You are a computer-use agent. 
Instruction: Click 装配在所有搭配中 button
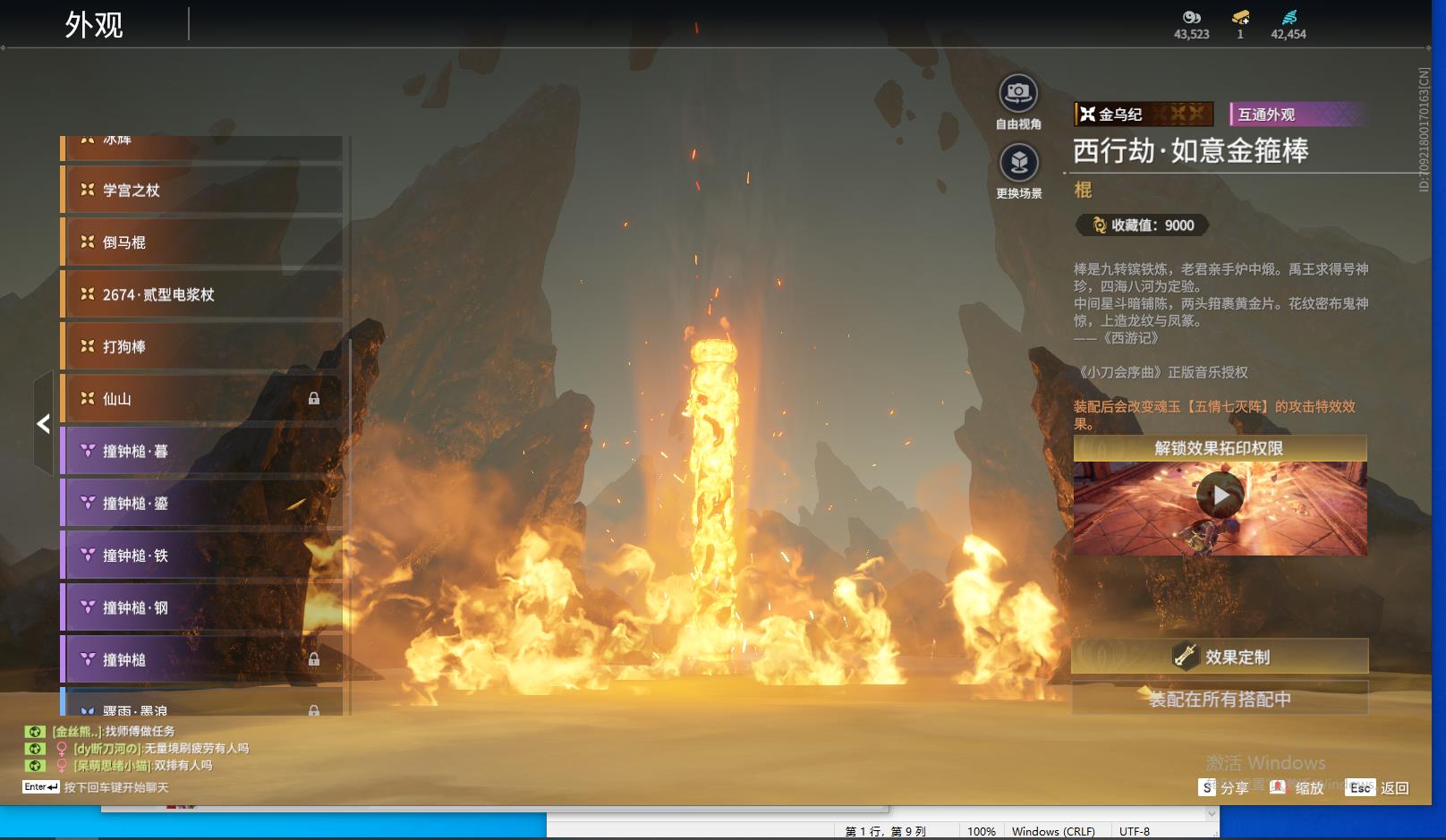(1220, 699)
